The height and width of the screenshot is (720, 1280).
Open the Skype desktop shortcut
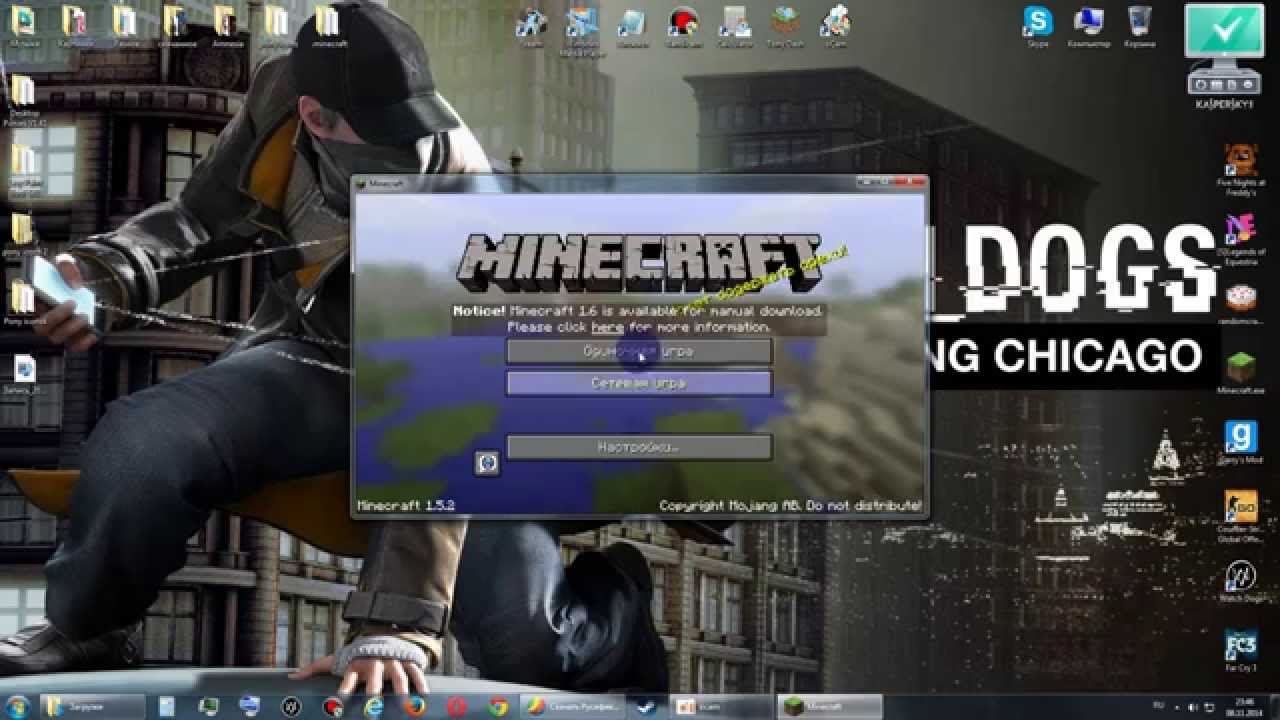[1039, 26]
